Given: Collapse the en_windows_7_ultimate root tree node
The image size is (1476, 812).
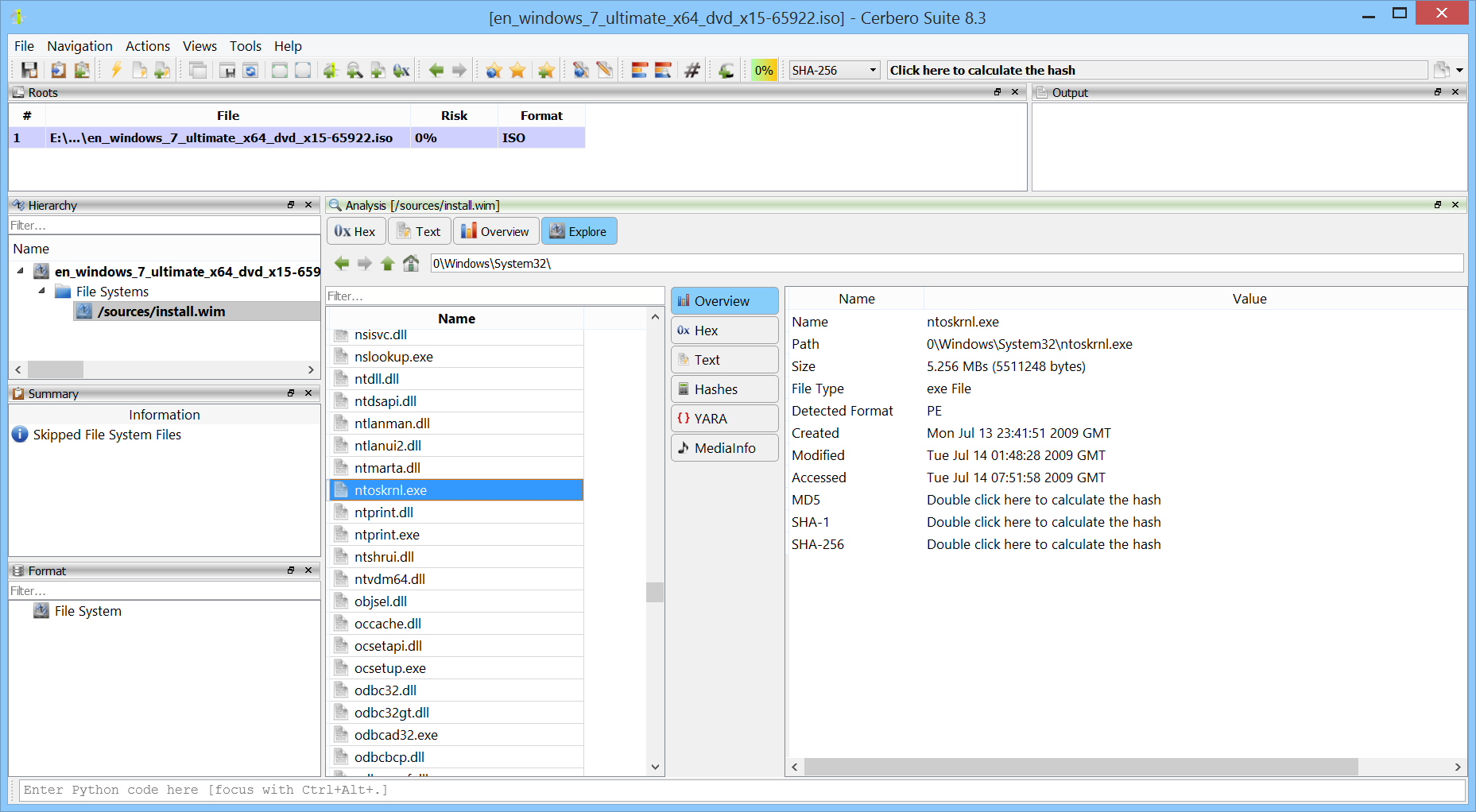Looking at the screenshot, I should (21, 271).
